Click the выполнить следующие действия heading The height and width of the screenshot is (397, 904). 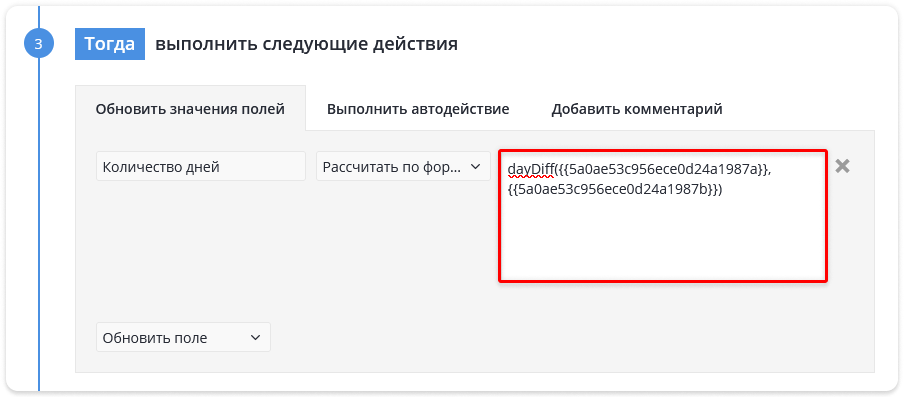307,44
